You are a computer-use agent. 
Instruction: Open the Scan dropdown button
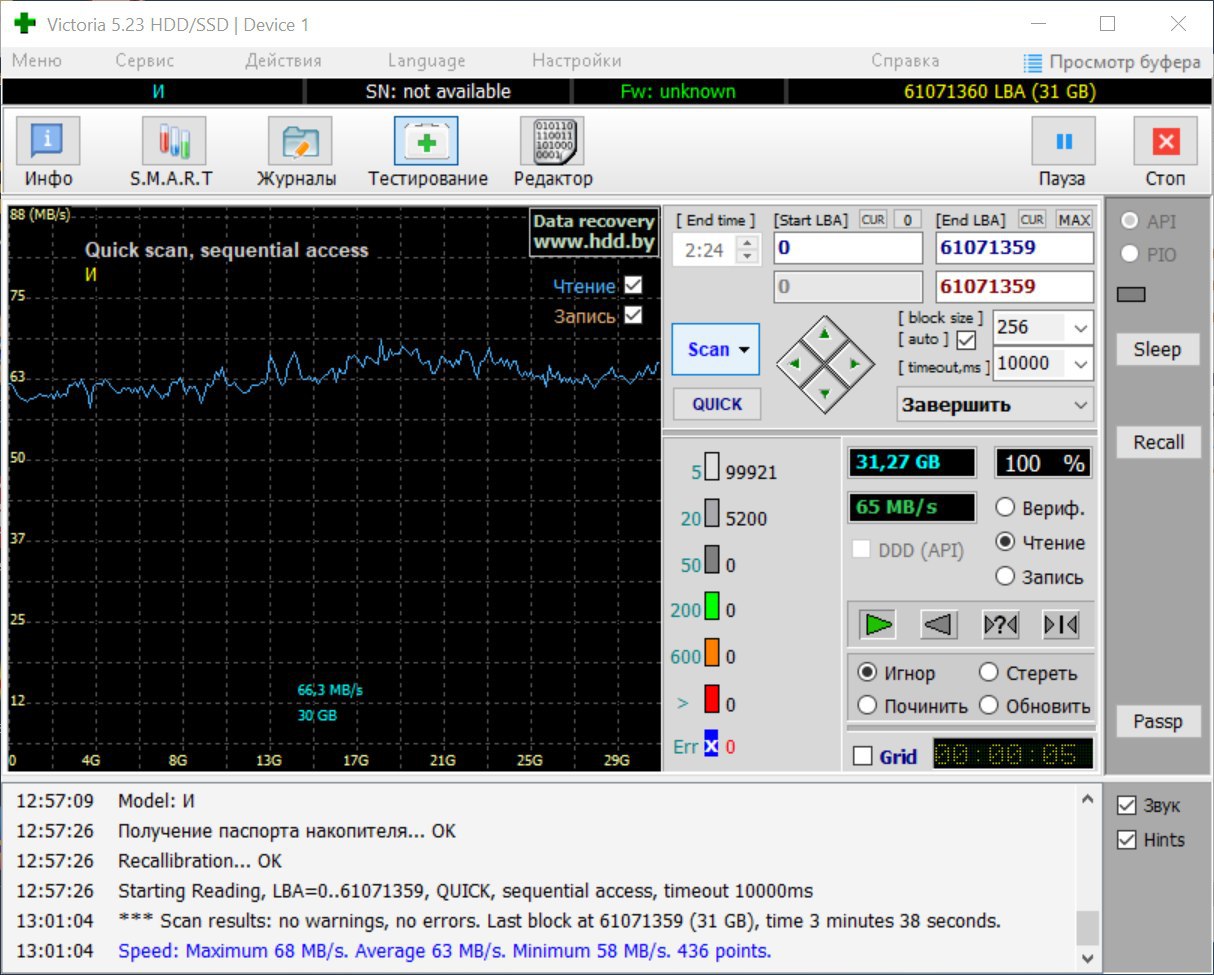(716, 349)
